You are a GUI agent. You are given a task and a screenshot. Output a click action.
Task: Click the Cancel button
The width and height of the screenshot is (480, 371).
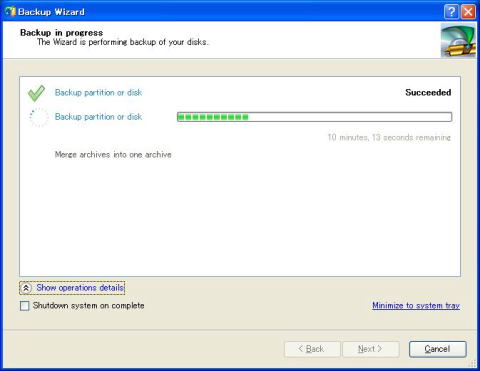[x=437, y=349]
